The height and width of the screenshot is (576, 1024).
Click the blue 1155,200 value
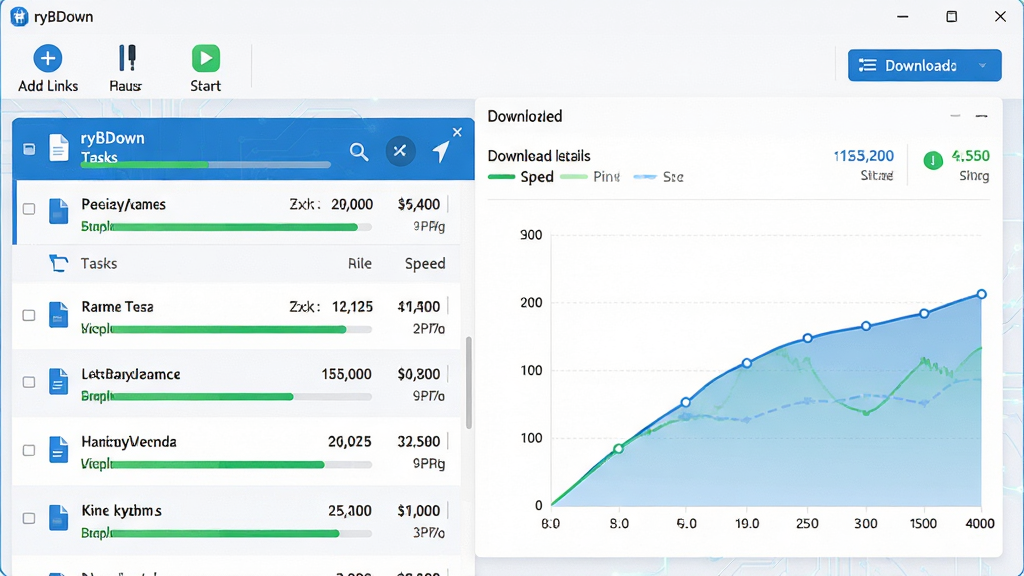pyautogui.click(x=863, y=156)
